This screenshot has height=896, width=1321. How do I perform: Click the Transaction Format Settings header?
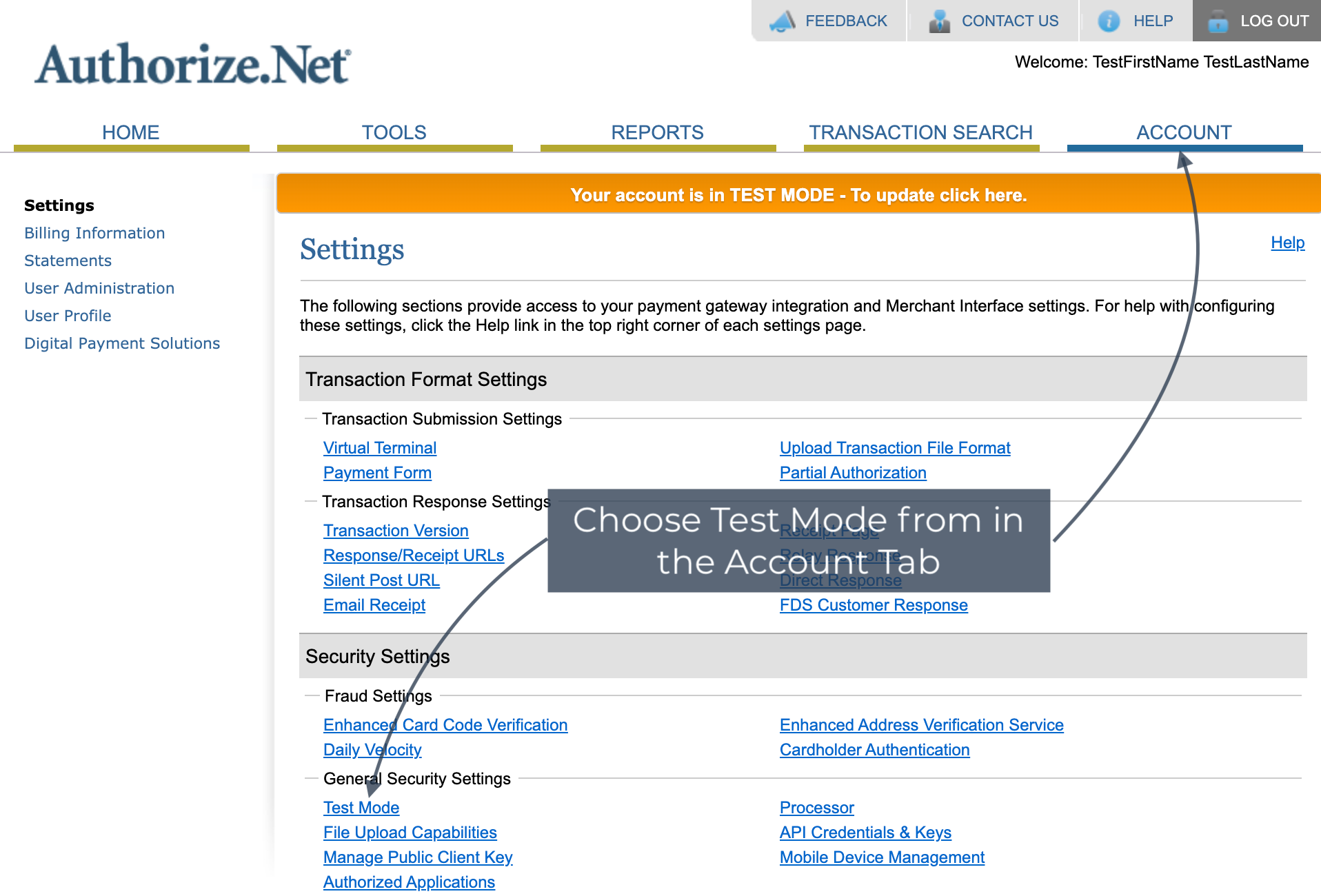tap(803, 379)
